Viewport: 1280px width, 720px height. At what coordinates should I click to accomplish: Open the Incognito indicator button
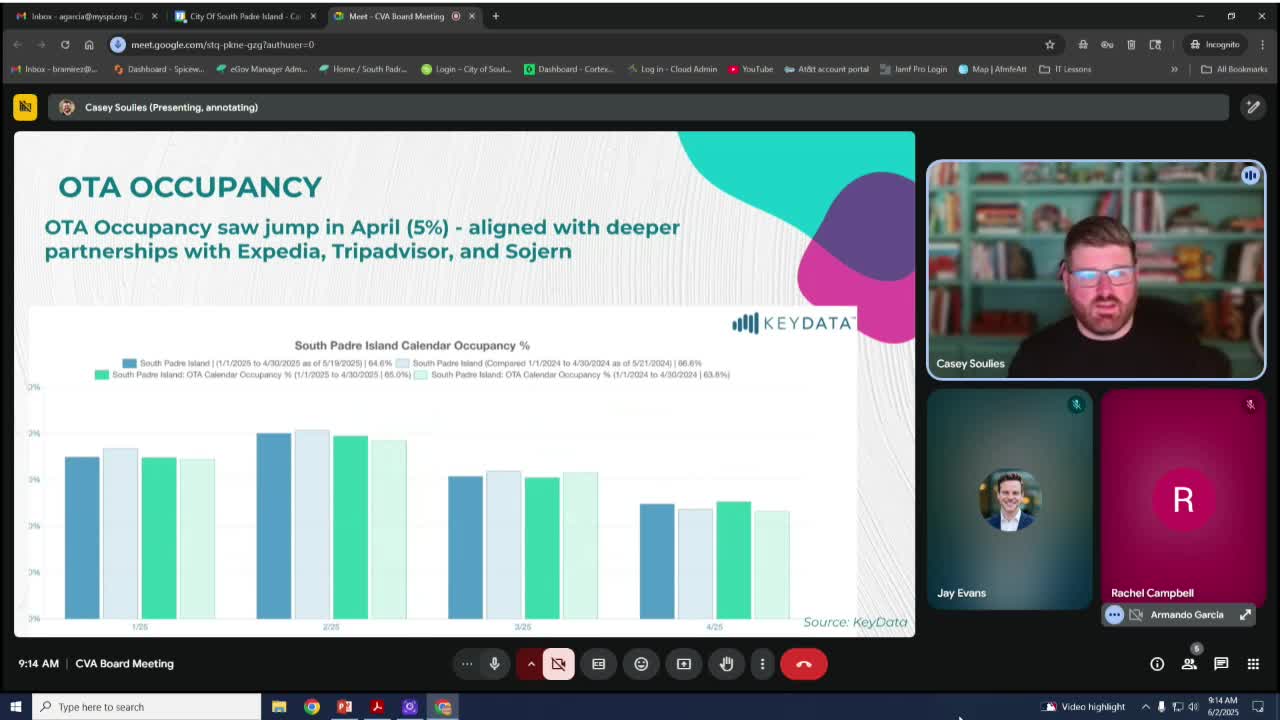pos(1214,44)
